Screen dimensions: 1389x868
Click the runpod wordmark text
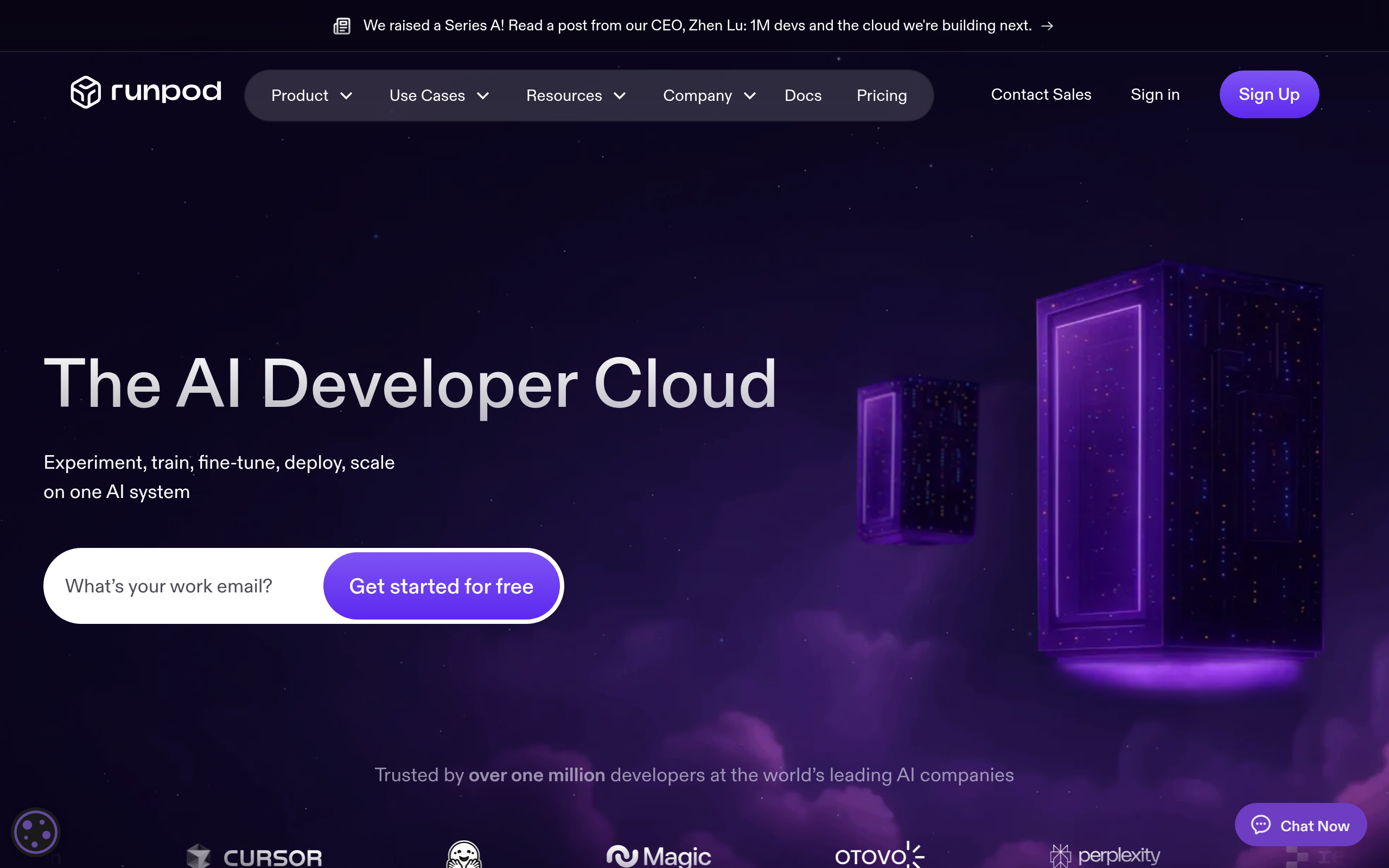pyautogui.click(x=166, y=92)
